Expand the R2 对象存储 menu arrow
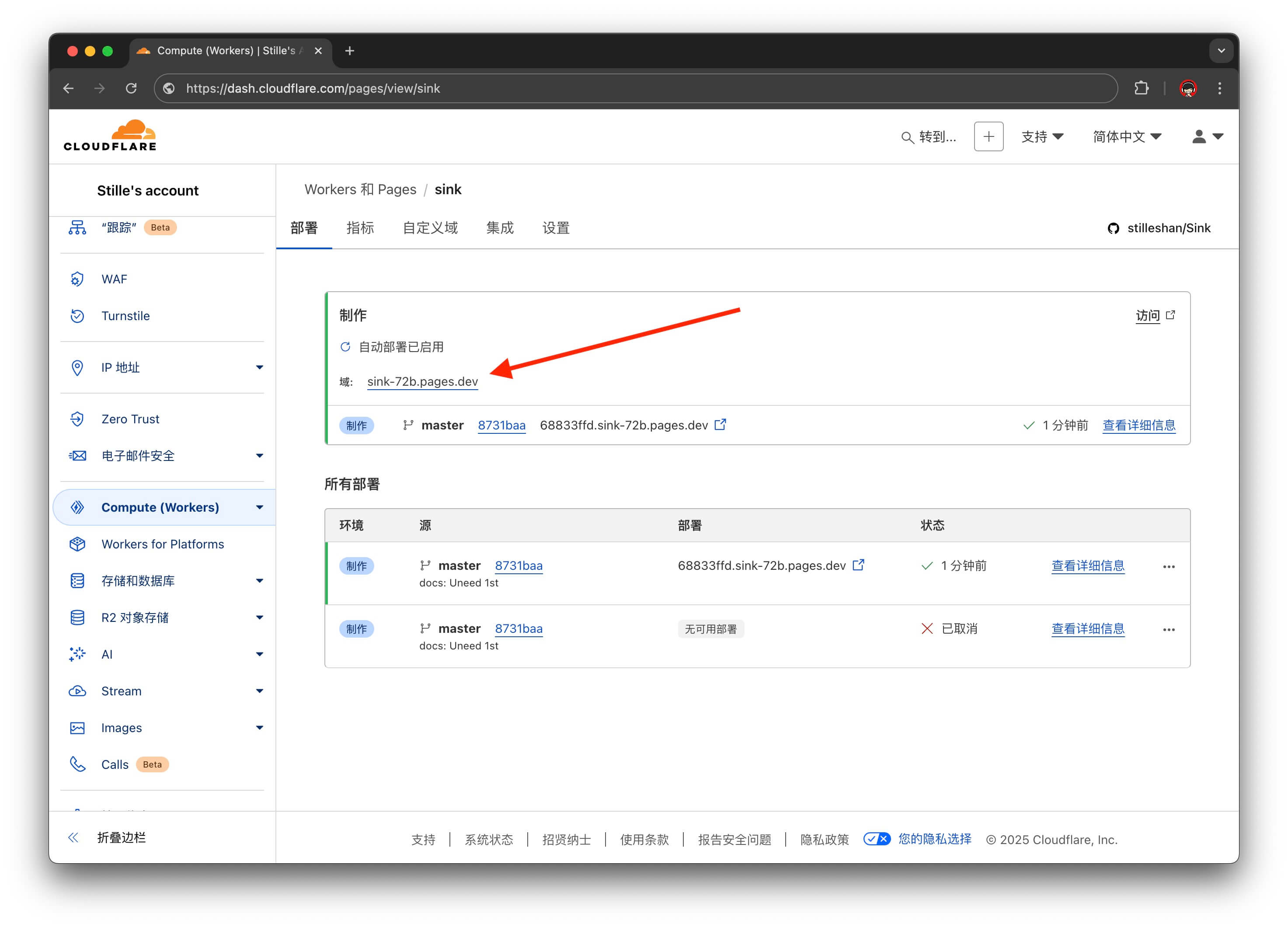 (260, 618)
